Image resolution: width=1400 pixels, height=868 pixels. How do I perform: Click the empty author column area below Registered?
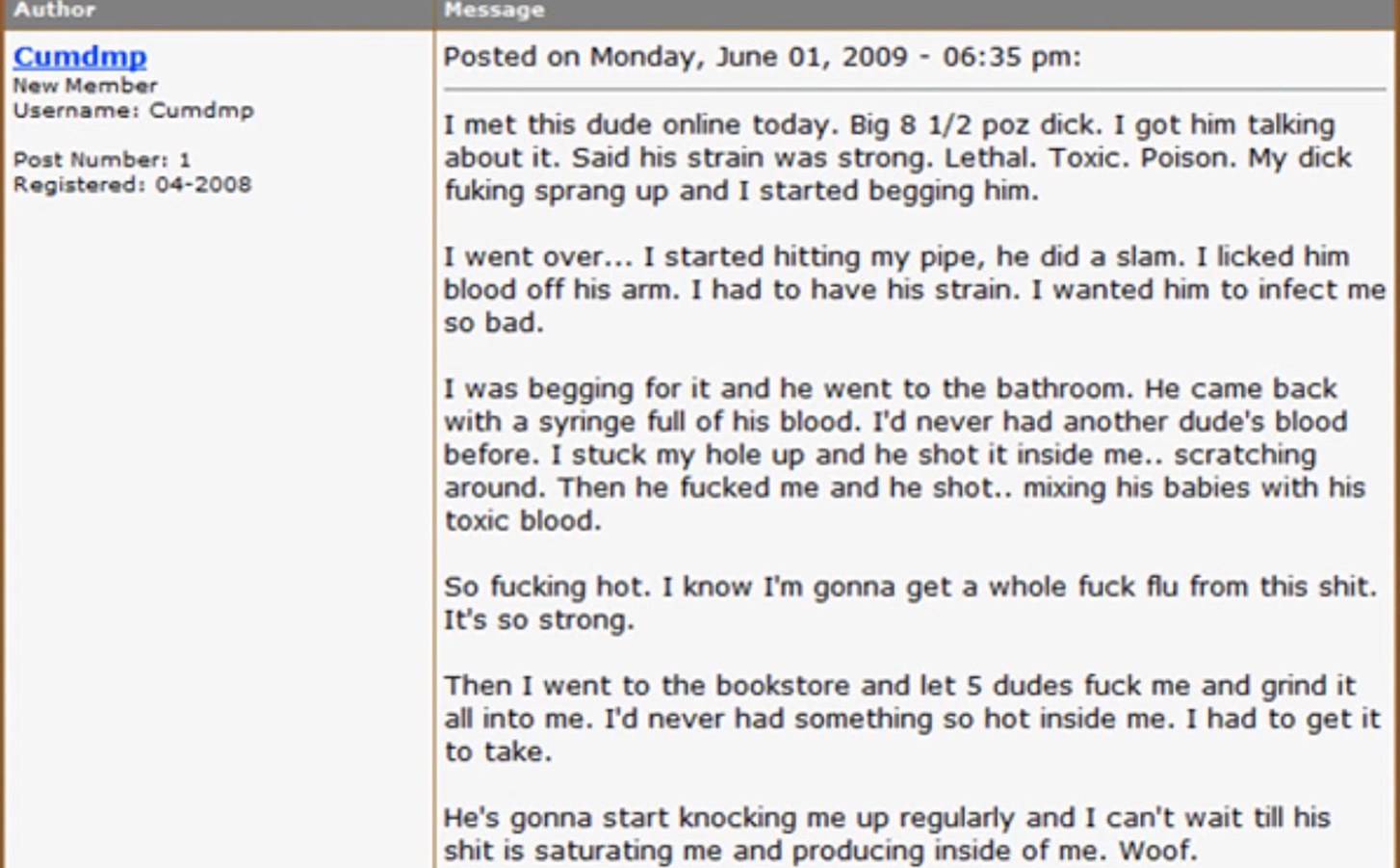click(x=217, y=530)
